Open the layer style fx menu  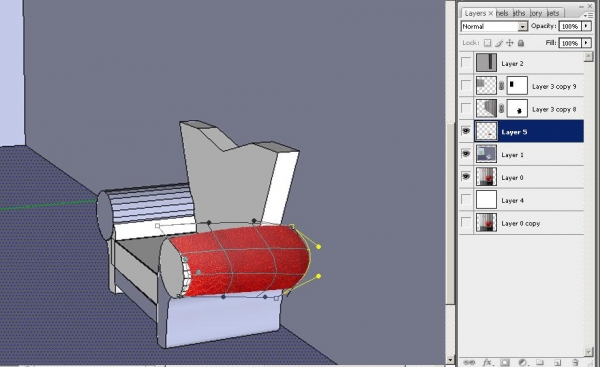[487, 362]
